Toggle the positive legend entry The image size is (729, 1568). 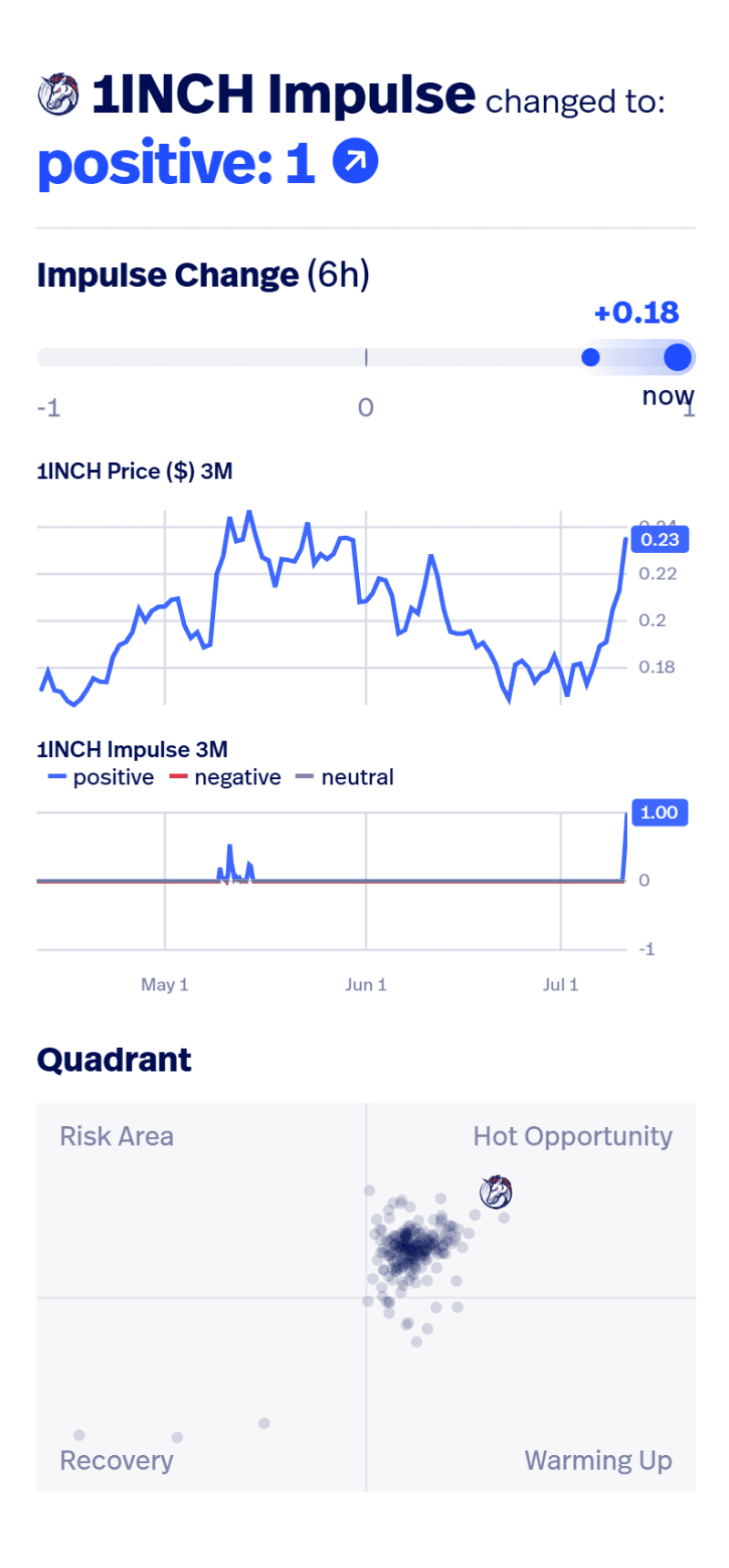click(101, 777)
